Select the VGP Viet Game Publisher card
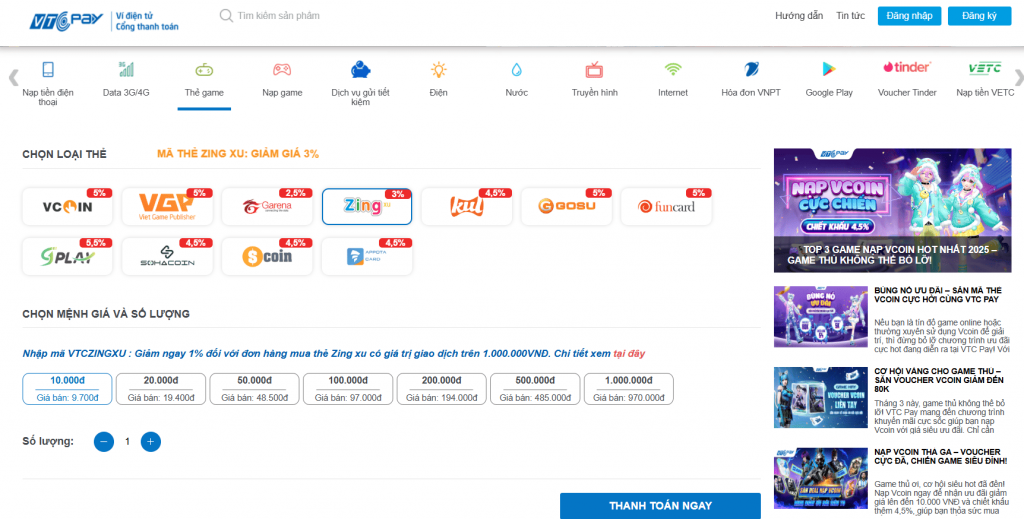The image size is (1024, 519). (167, 207)
